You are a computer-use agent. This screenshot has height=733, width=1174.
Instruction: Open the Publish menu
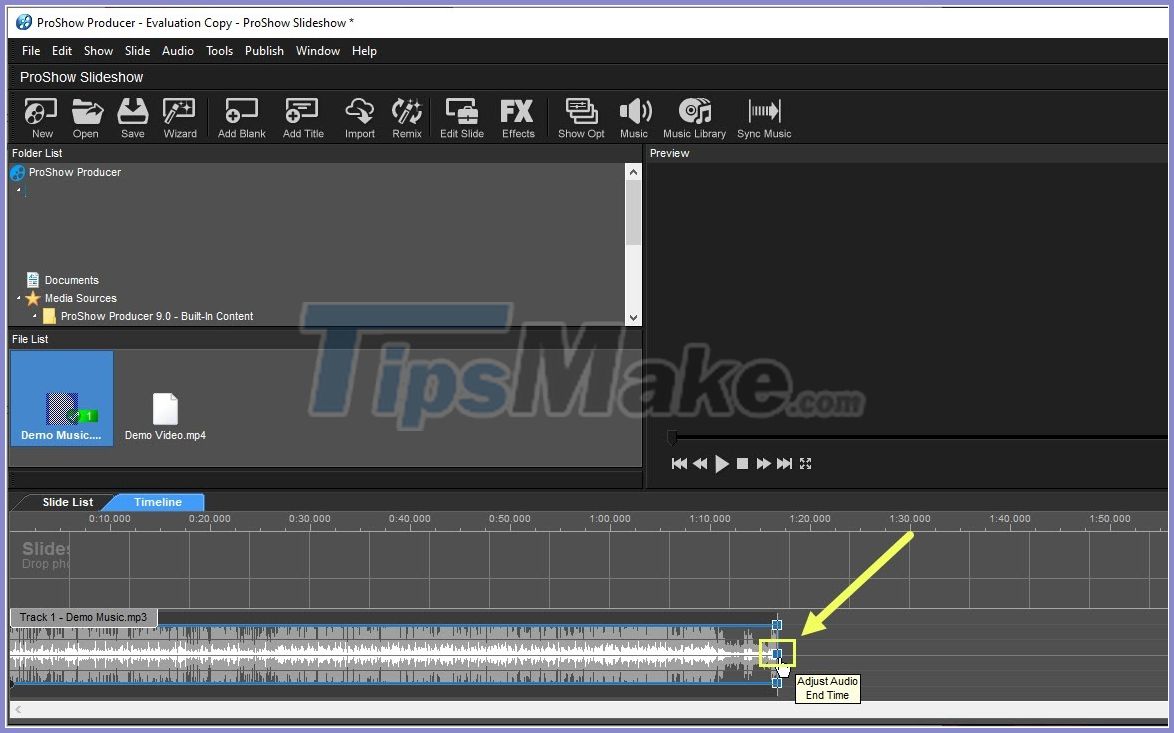(264, 50)
